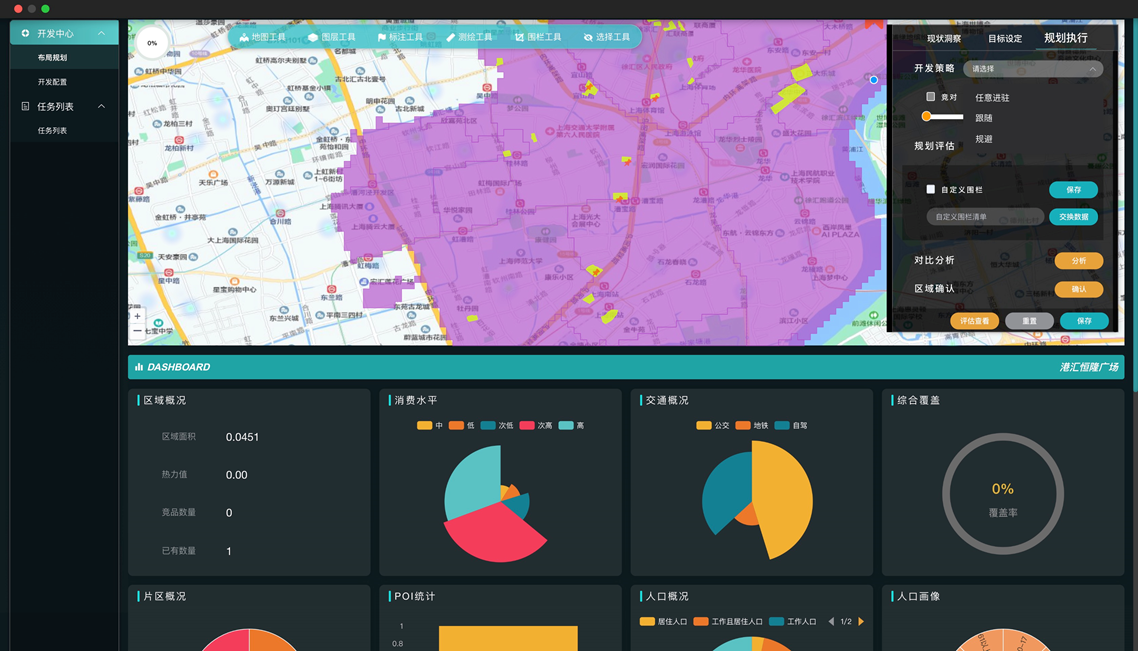
Task: Collapse the 任务列表 section chevron
Action: pos(101,106)
